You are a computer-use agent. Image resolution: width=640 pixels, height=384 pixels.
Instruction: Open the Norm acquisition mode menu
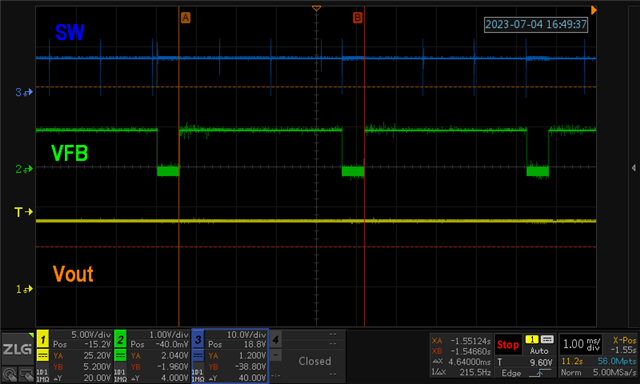point(570,373)
